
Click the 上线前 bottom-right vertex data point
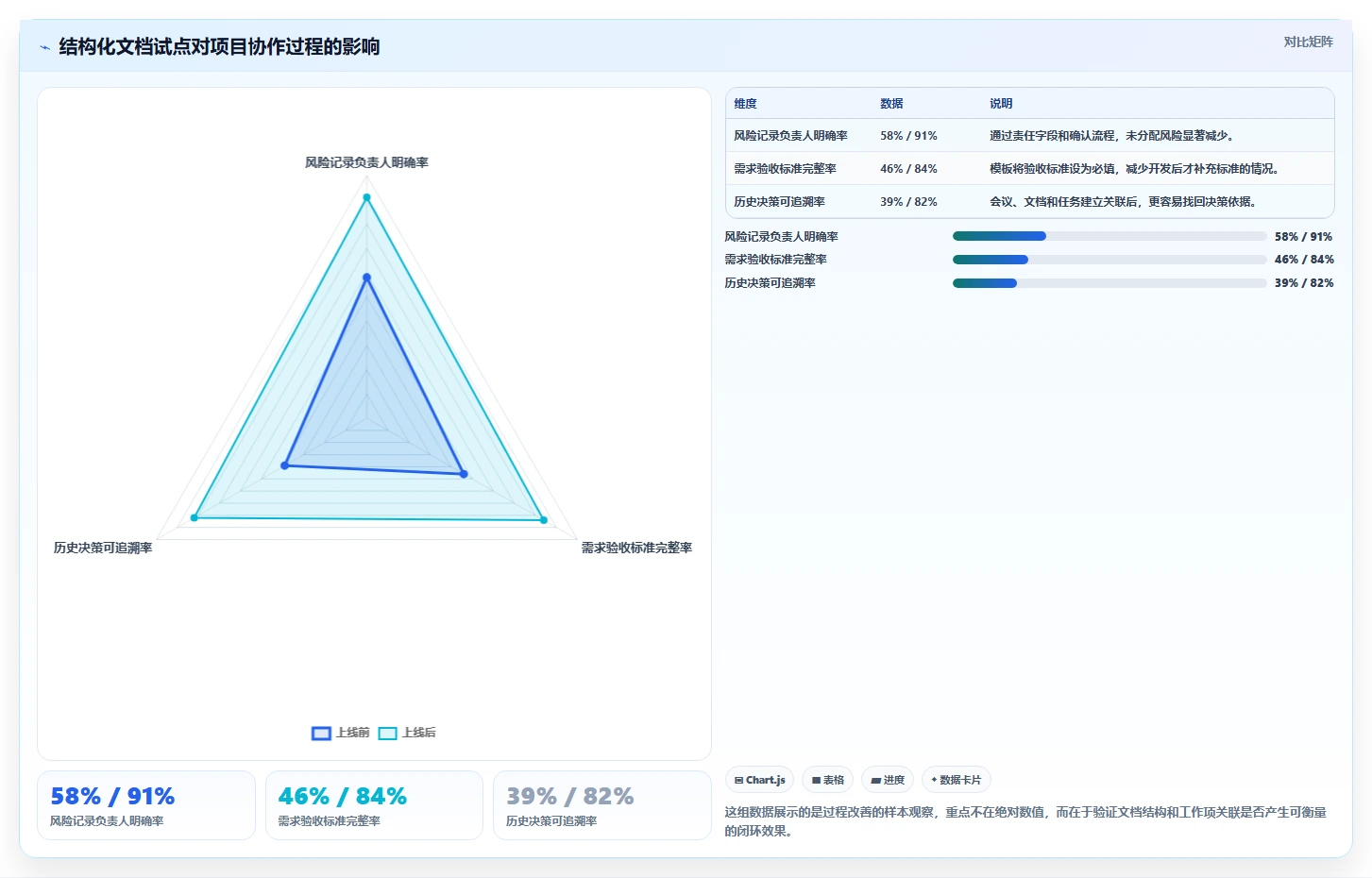pos(463,474)
